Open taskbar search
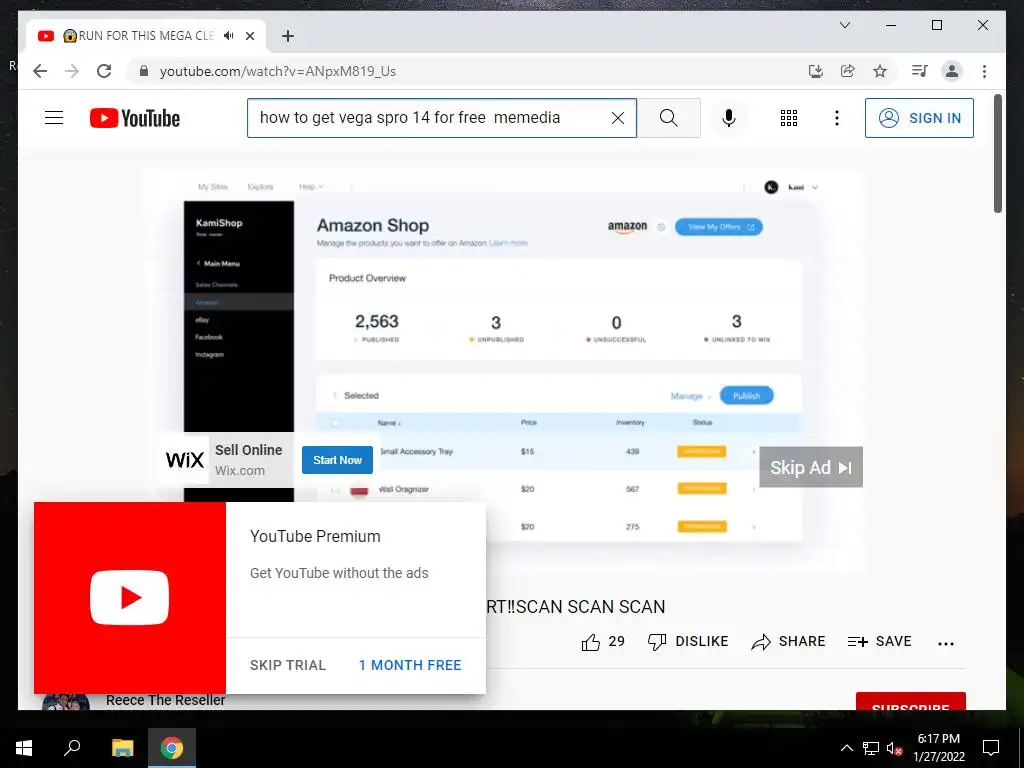Image resolution: width=1024 pixels, height=768 pixels. click(x=72, y=748)
